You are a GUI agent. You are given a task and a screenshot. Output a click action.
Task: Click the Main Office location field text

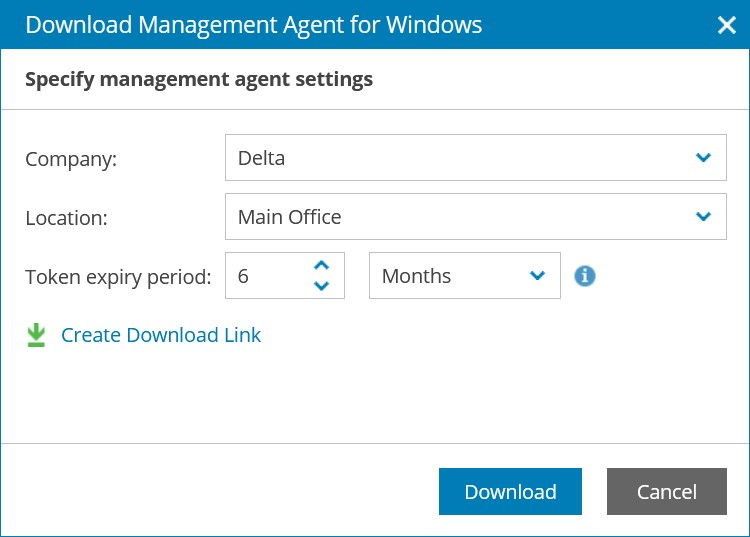tap(289, 217)
